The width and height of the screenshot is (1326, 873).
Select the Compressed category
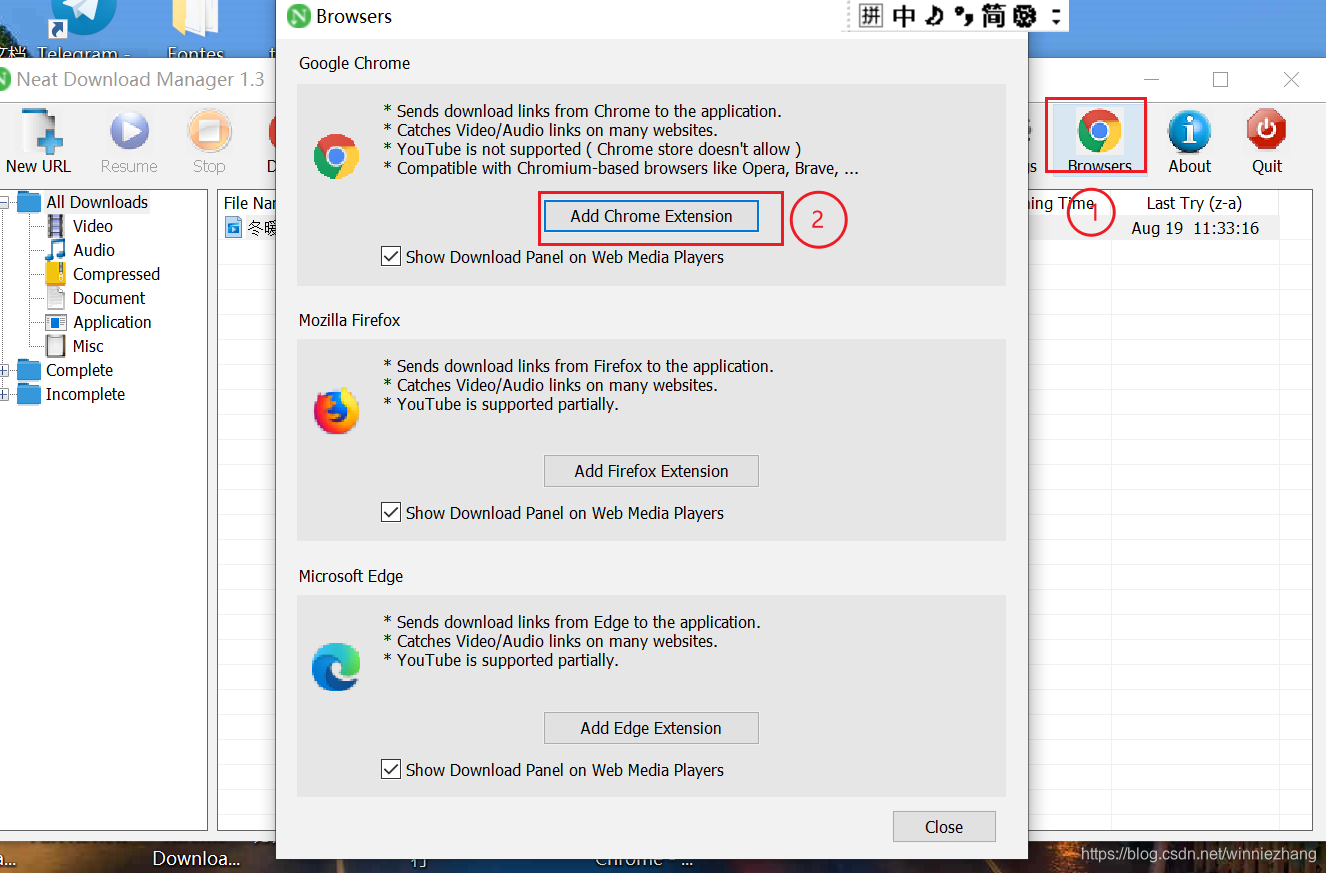(x=116, y=274)
